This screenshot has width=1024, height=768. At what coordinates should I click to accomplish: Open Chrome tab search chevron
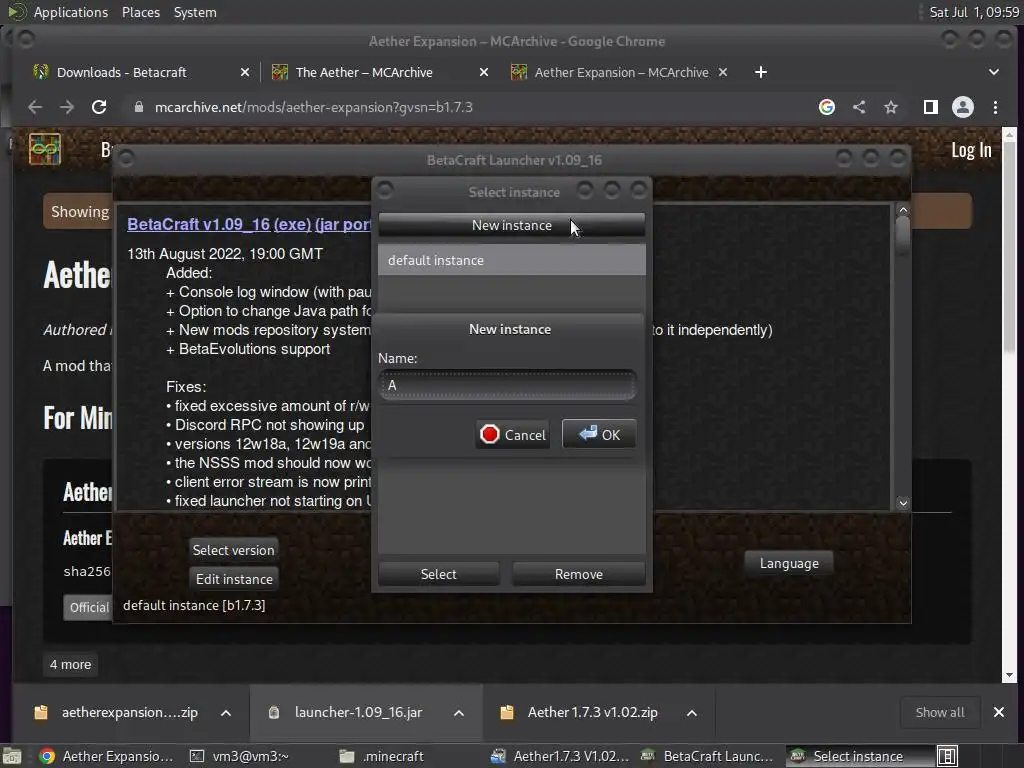coord(993,72)
